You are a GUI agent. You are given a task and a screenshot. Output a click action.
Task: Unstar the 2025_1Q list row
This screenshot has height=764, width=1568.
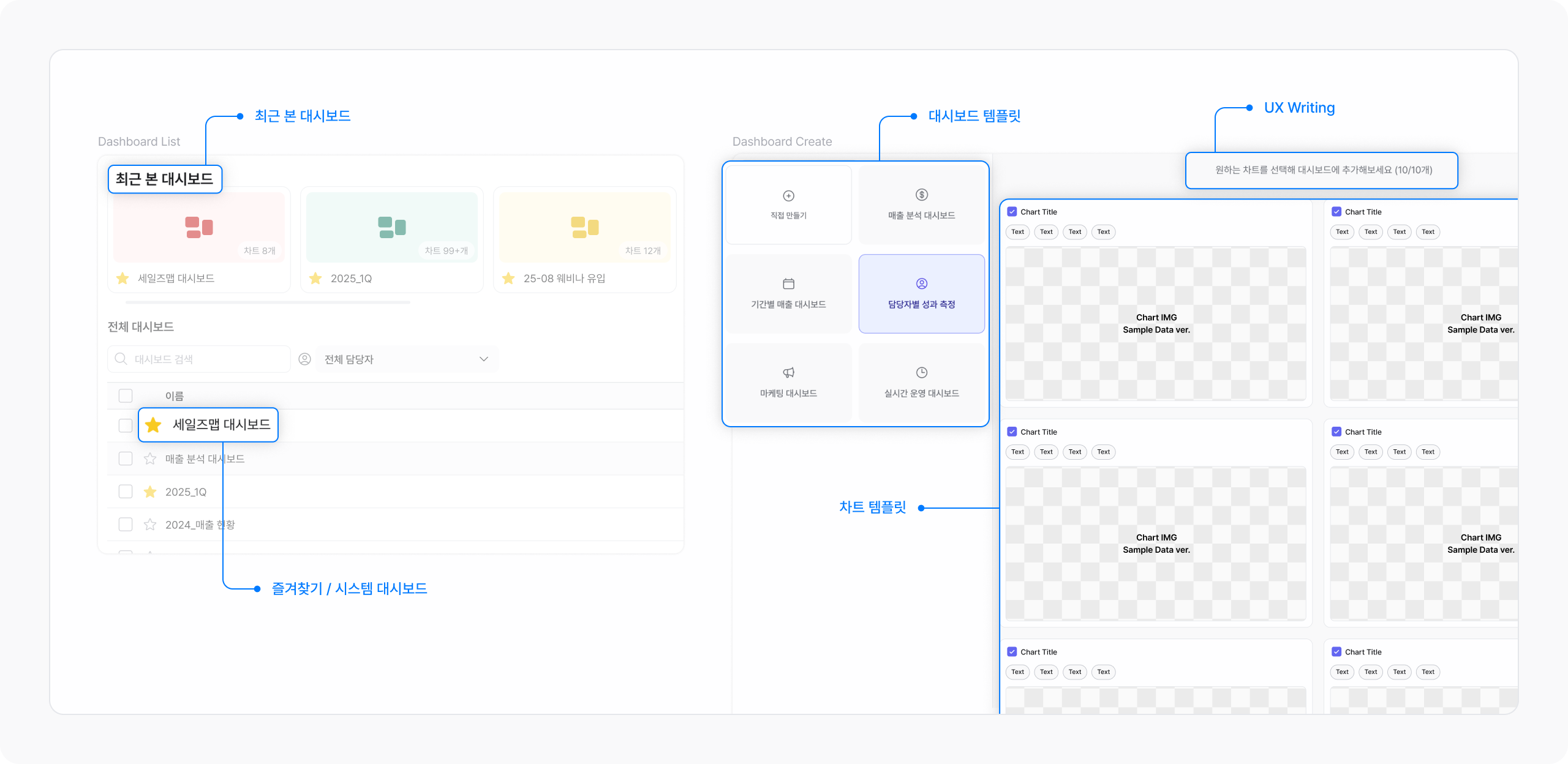[x=150, y=492]
